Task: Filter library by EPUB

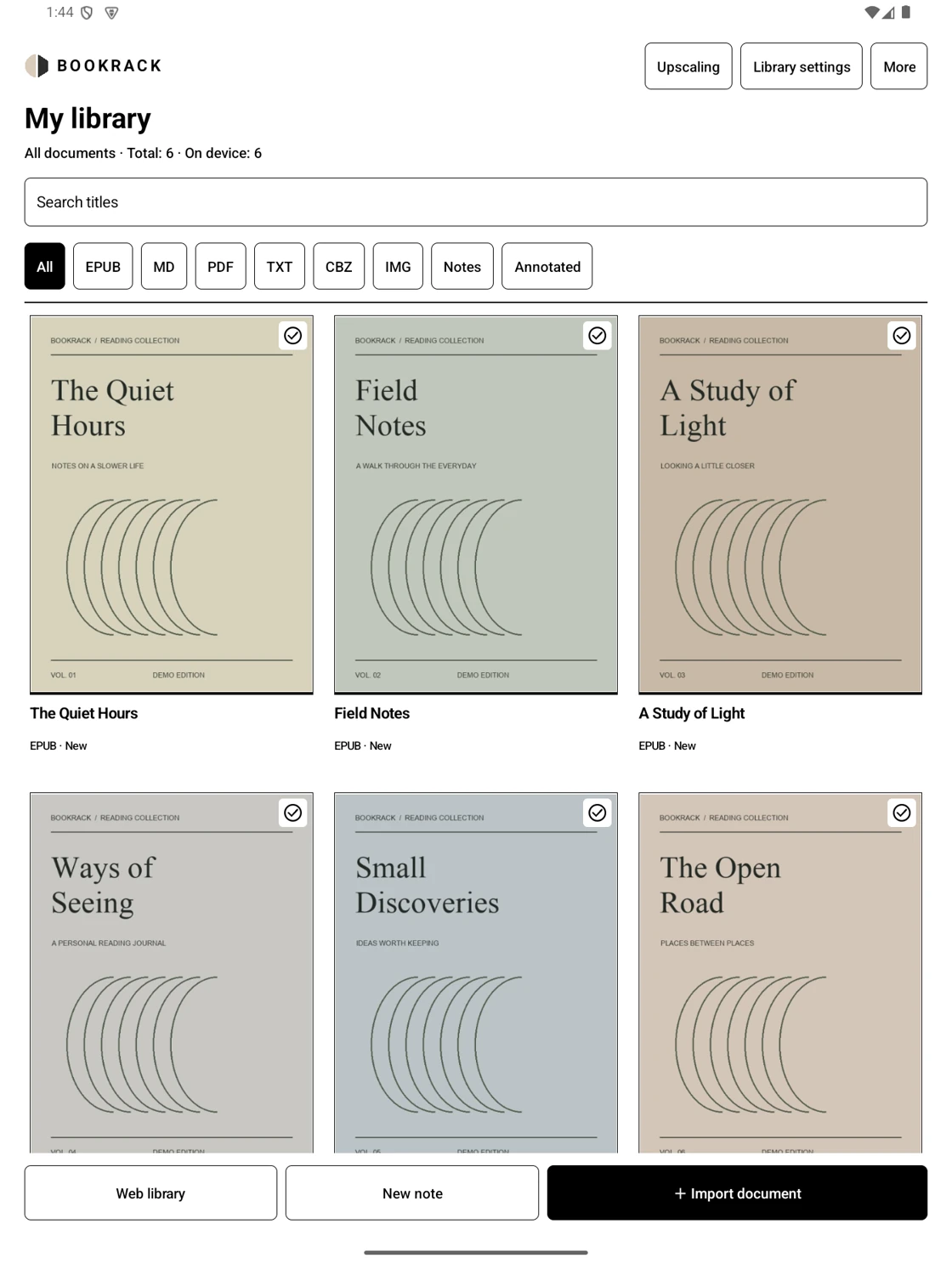Action: coord(103,266)
